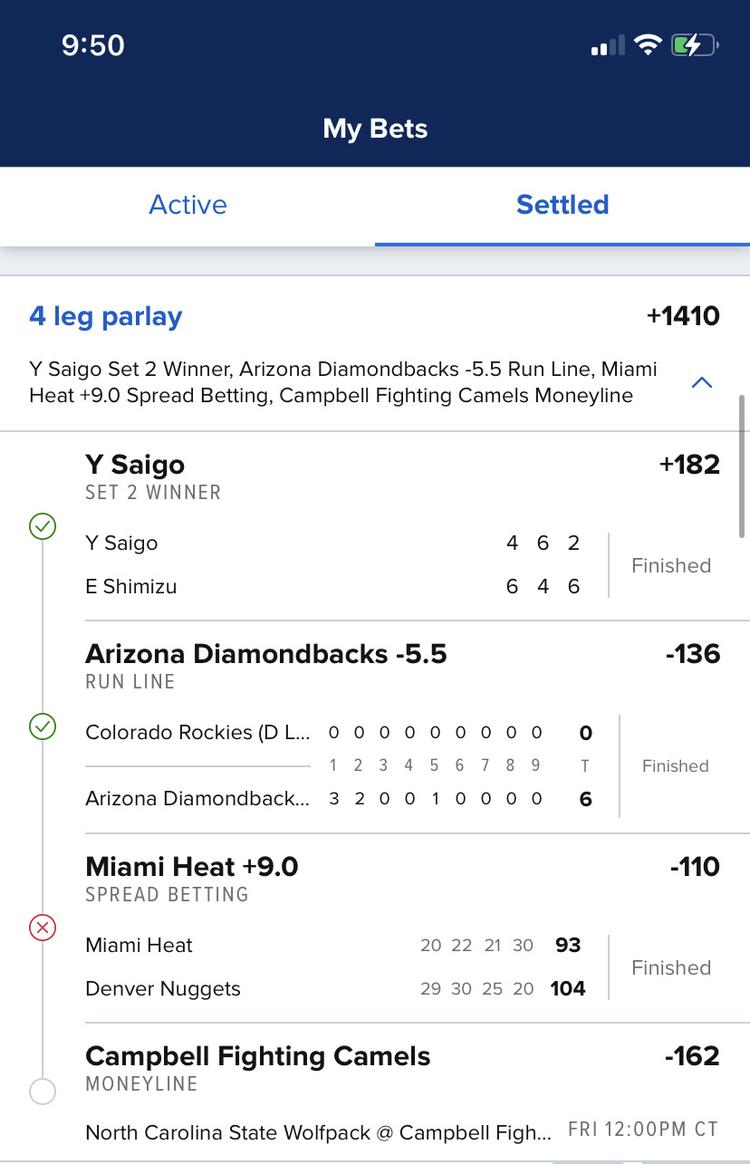Tap the Wi-Fi status icon
Viewport: 750px width, 1164px height.
648,45
